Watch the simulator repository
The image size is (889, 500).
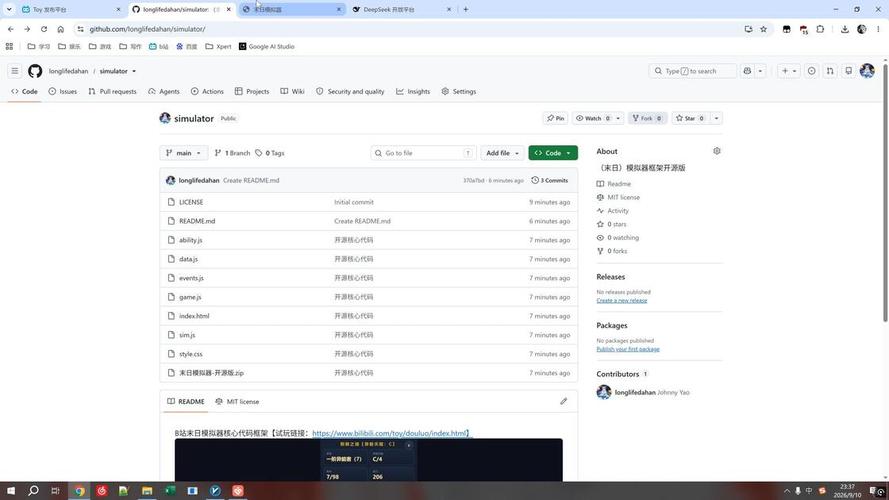coord(593,118)
